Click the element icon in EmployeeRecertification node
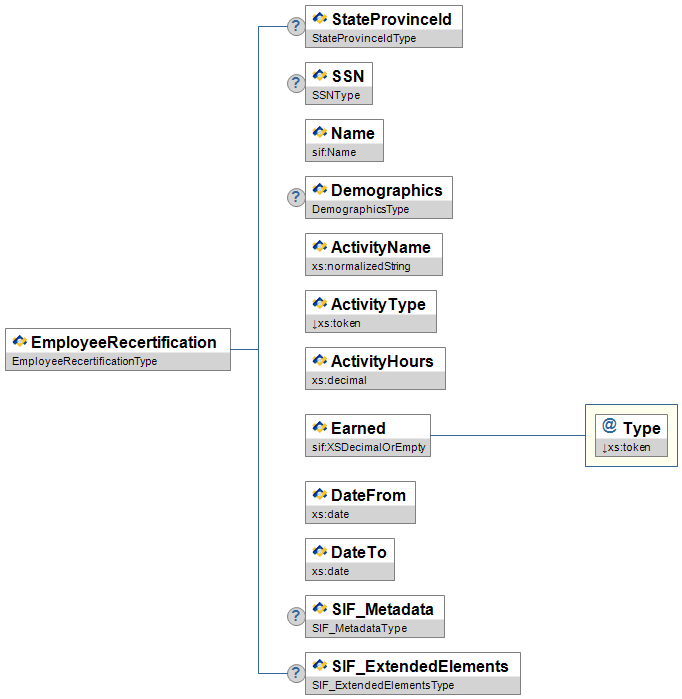Viewport: 682px width, 699px height. pos(20,342)
